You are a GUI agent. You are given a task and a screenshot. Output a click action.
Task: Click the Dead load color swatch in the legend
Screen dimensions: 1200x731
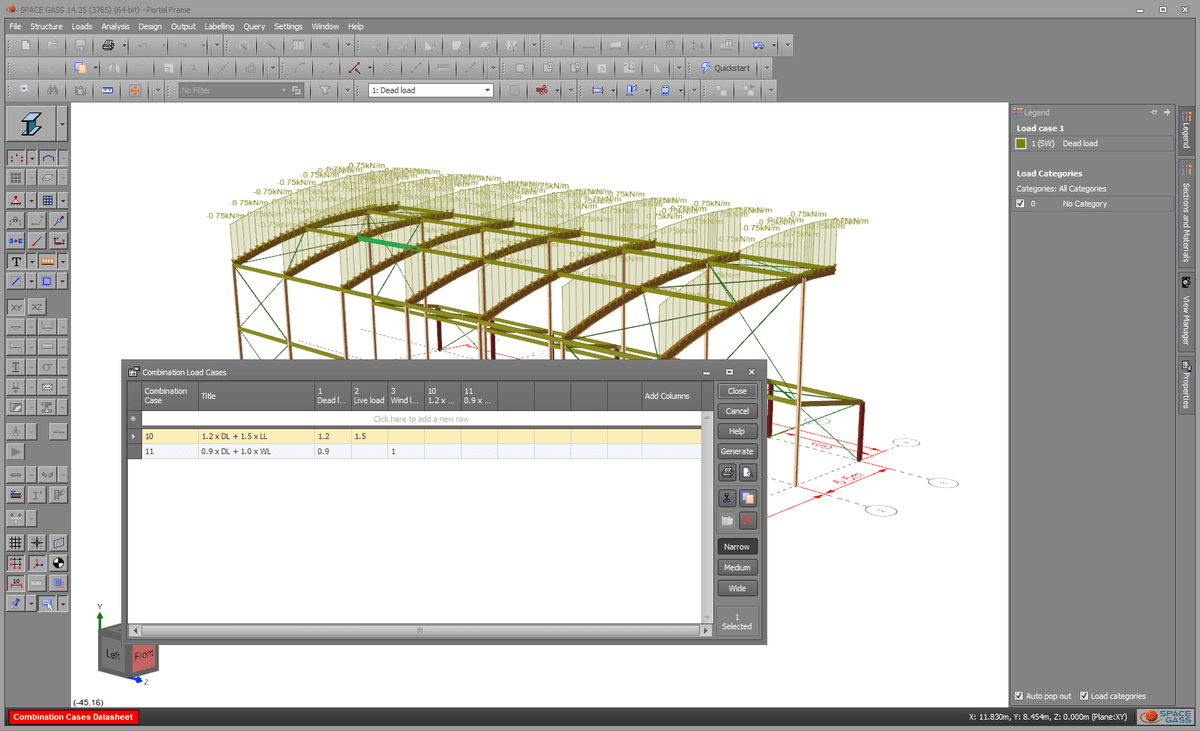1021,144
